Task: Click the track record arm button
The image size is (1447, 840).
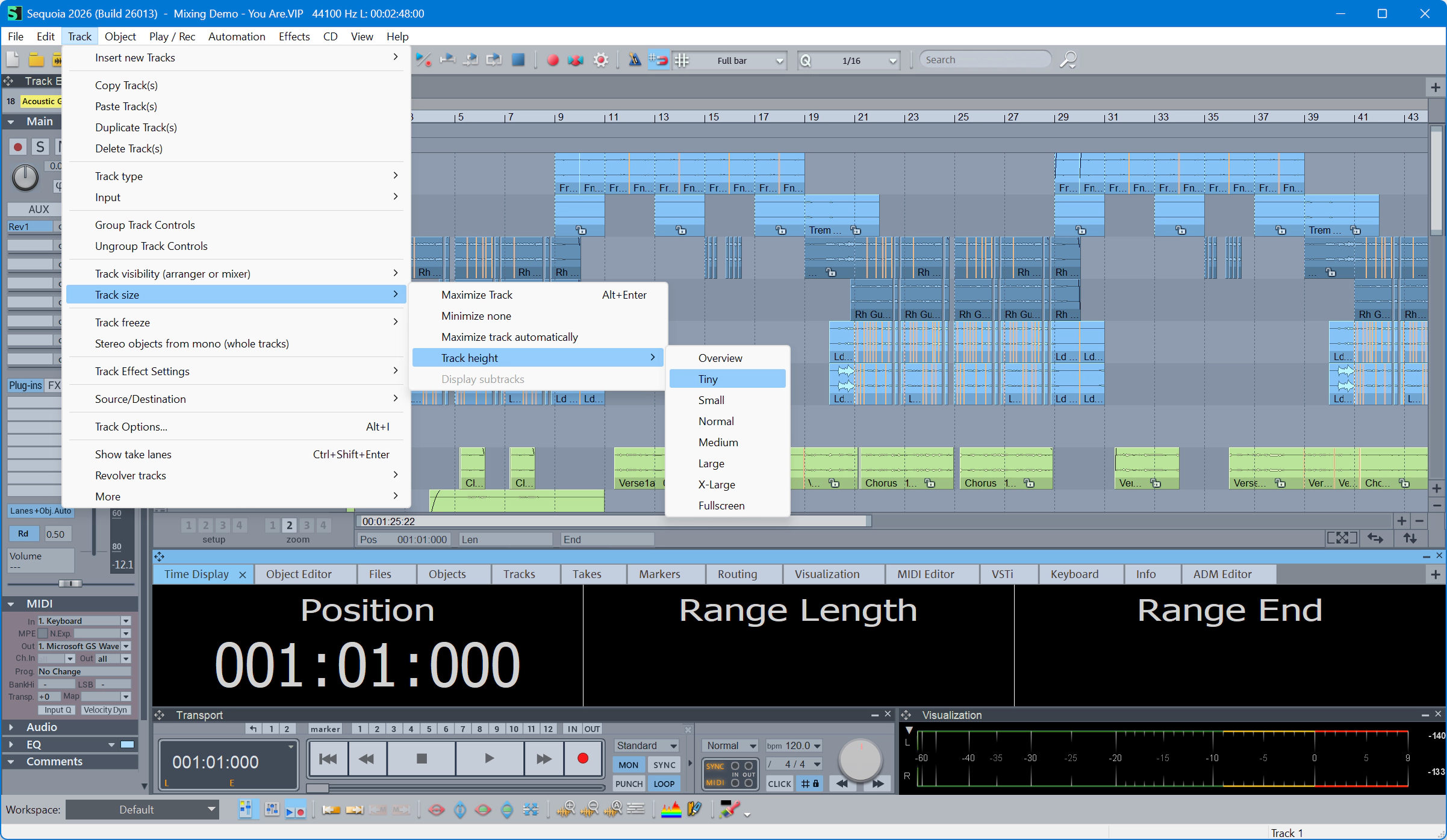Action: click(18, 146)
